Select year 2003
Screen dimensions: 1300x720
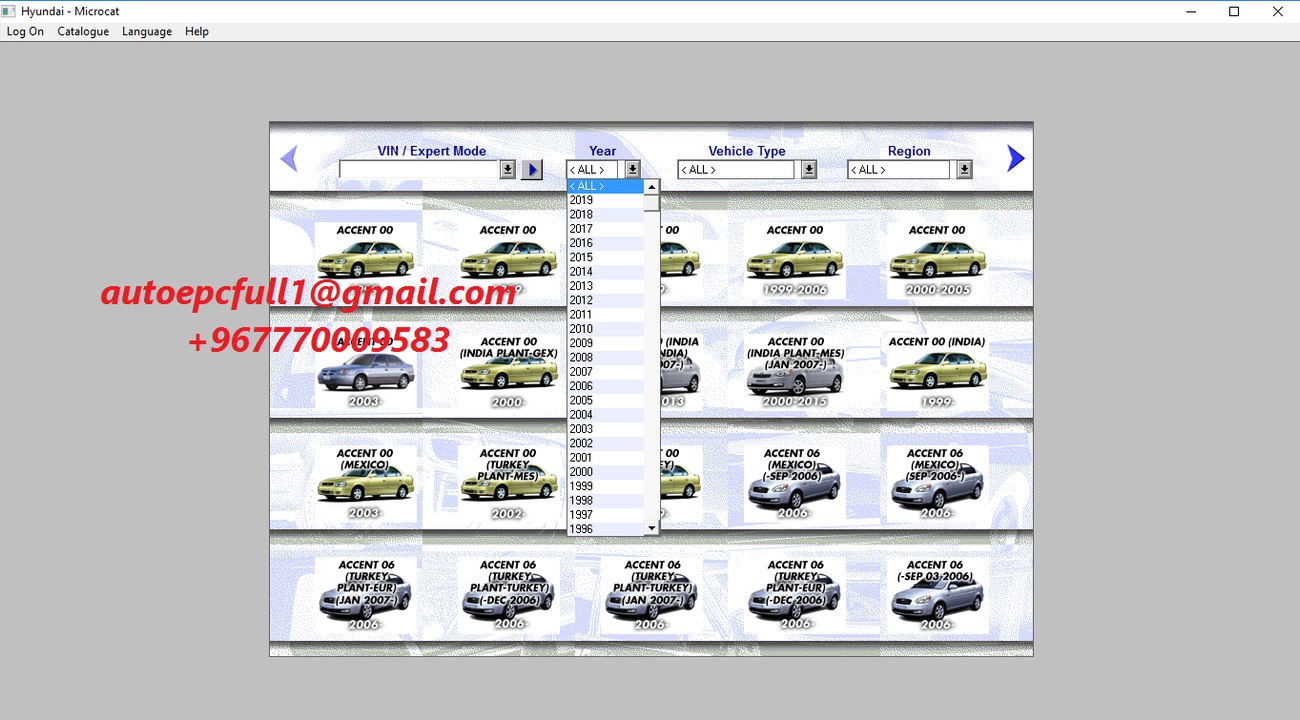tap(605, 430)
